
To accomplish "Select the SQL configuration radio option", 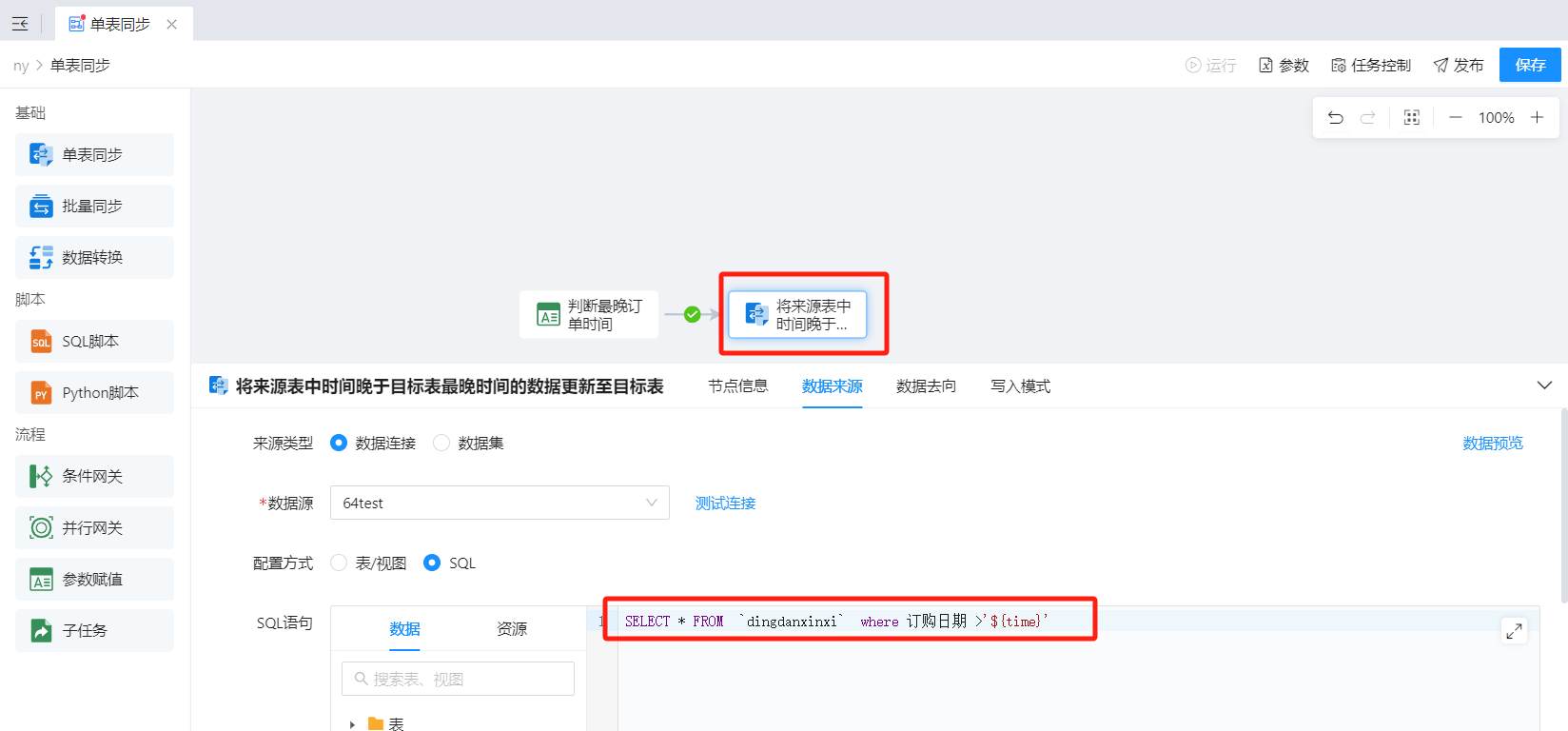I will pyautogui.click(x=432, y=563).
